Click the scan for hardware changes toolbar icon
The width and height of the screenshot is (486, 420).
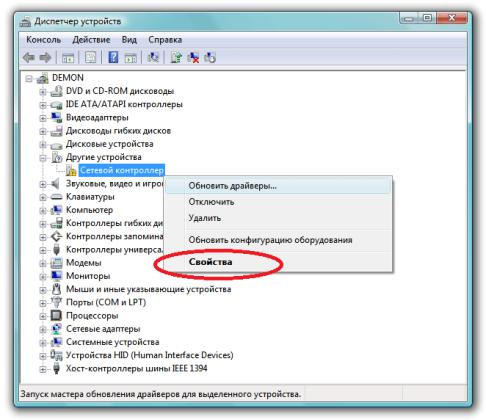(x=153, y=57)
